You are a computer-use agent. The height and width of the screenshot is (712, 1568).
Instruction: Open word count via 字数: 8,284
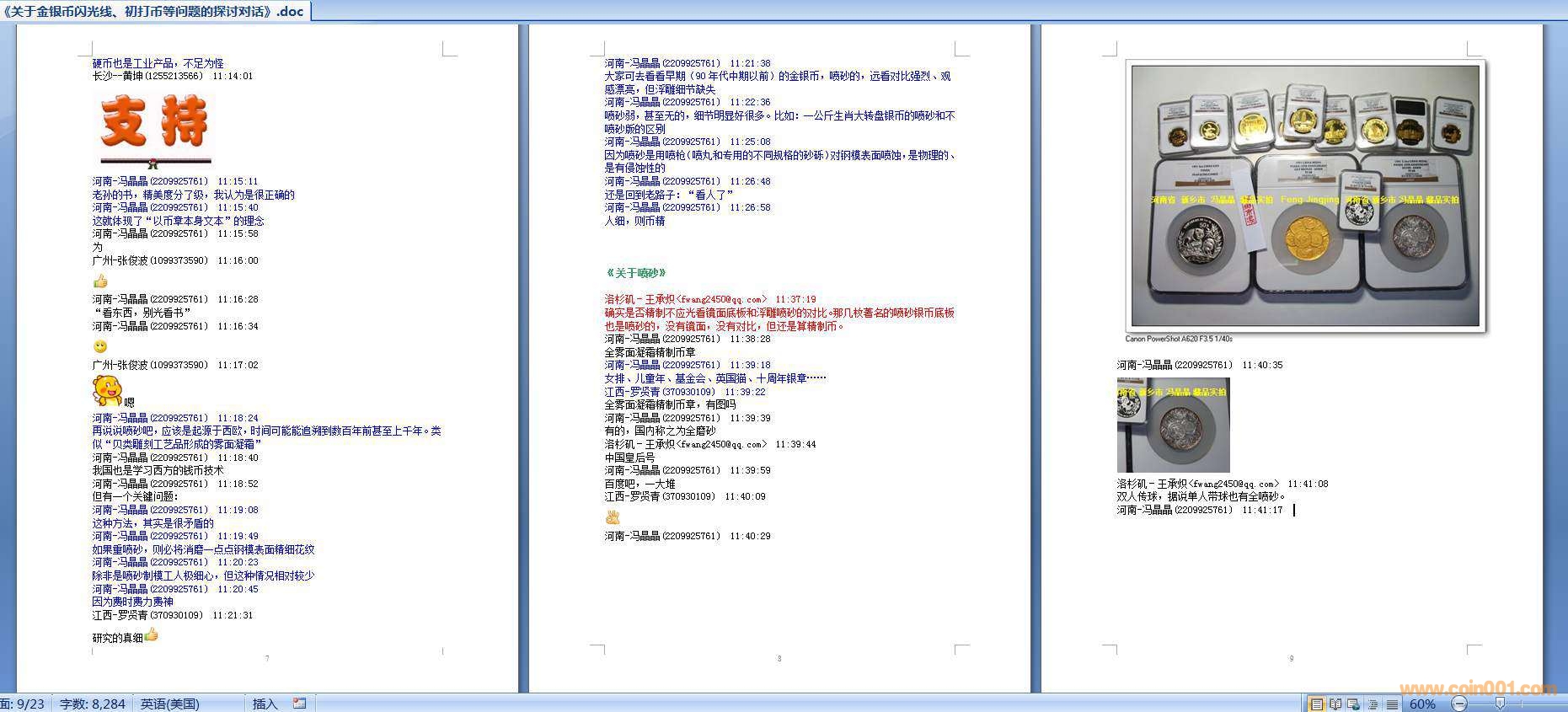click(x=92, y=704)
